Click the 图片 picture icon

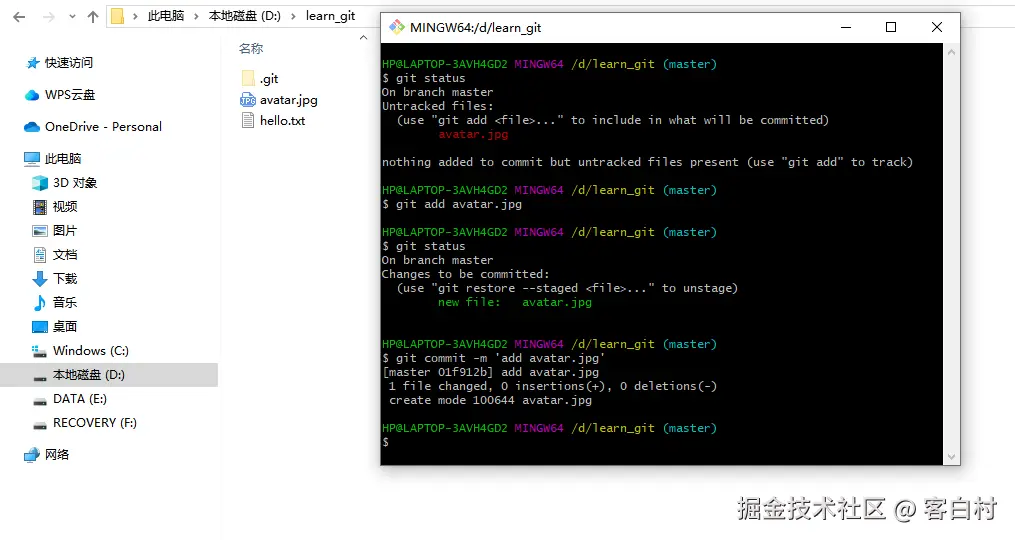[40, 231]
